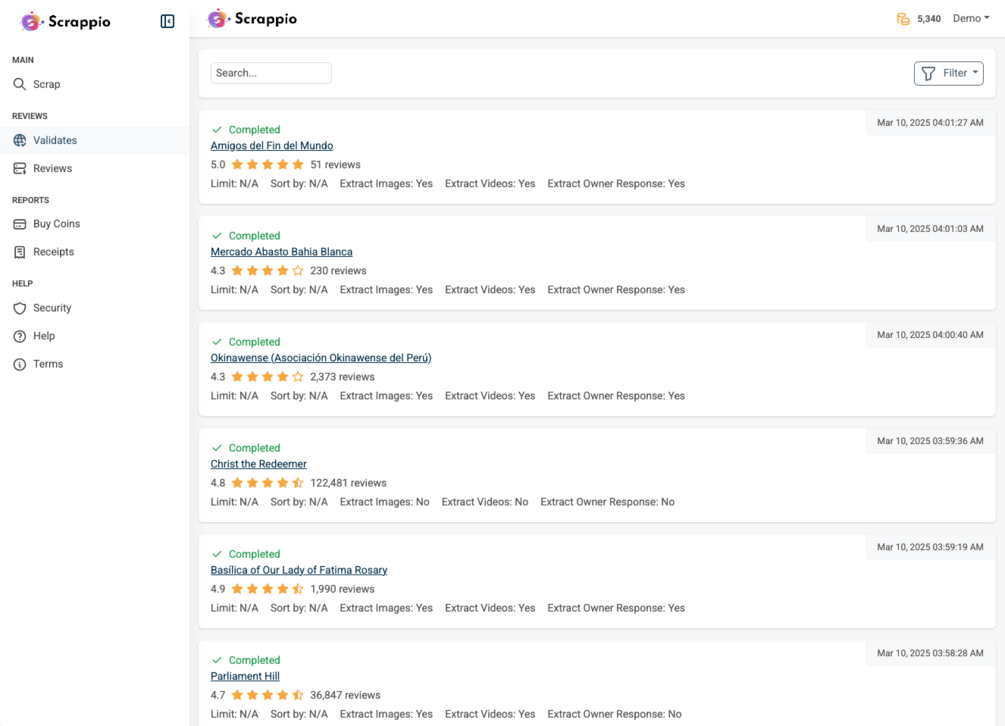This screenshot has width=1005, height=726.
Task: Click the checkmark on the Mercado Abasto card
Action: pos(217,236)
